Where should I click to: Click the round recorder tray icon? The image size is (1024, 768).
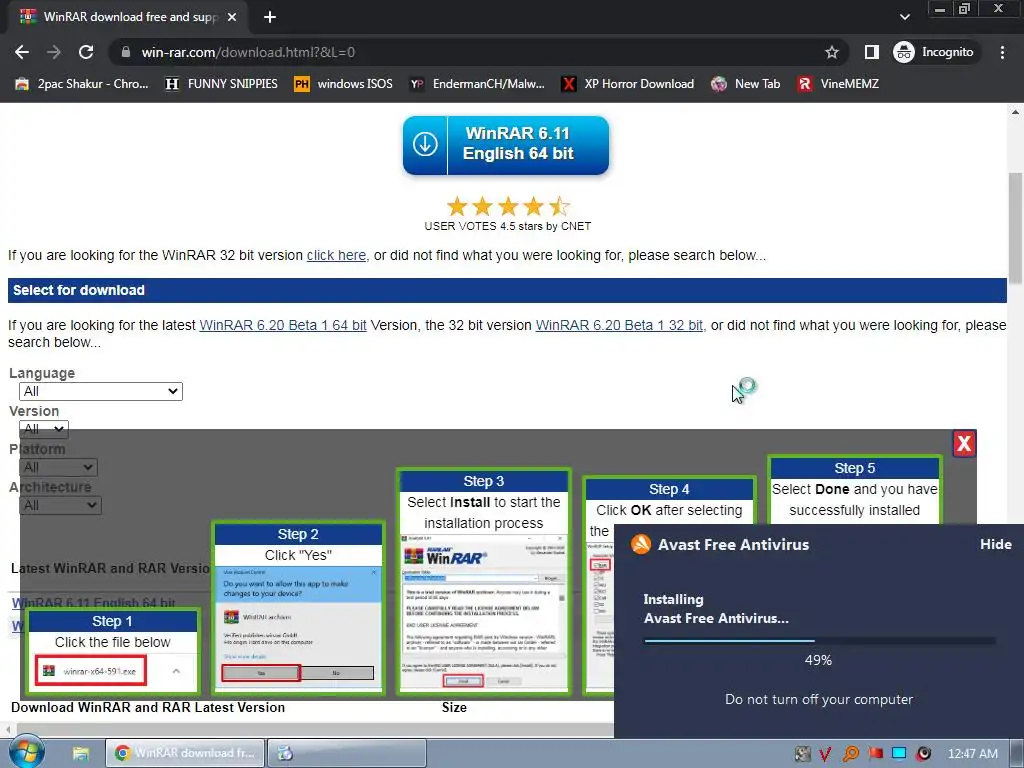923,754
